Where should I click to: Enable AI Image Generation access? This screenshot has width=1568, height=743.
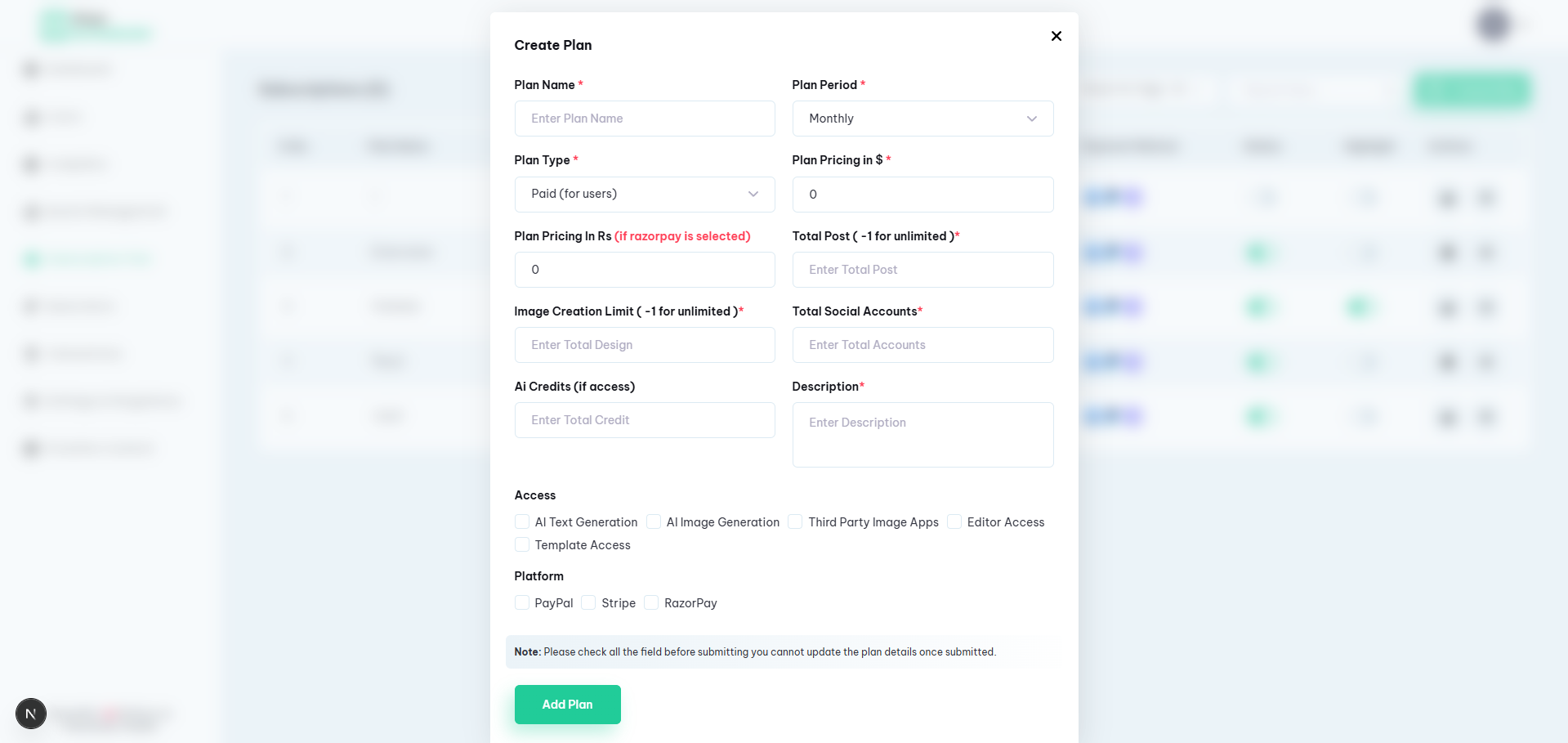pos(654,521)
